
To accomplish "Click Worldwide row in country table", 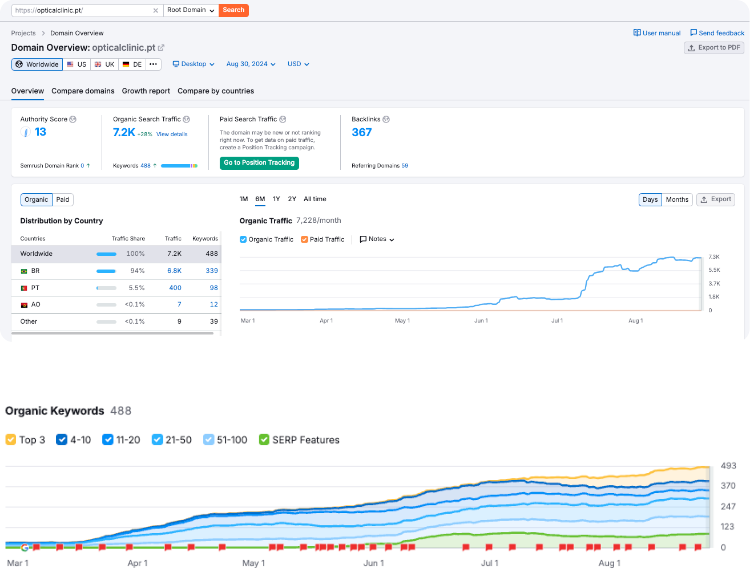I will tap(116, 254).
